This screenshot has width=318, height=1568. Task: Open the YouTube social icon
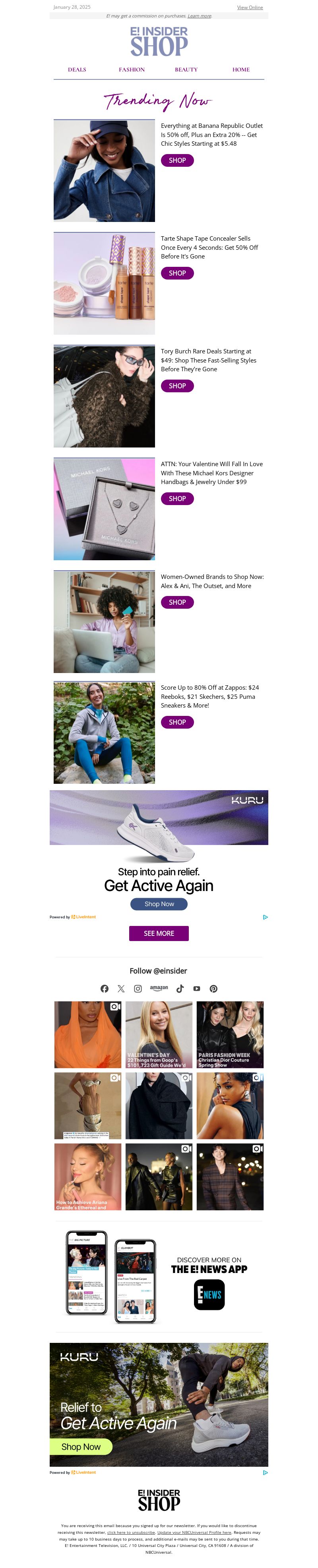[197, 989]
